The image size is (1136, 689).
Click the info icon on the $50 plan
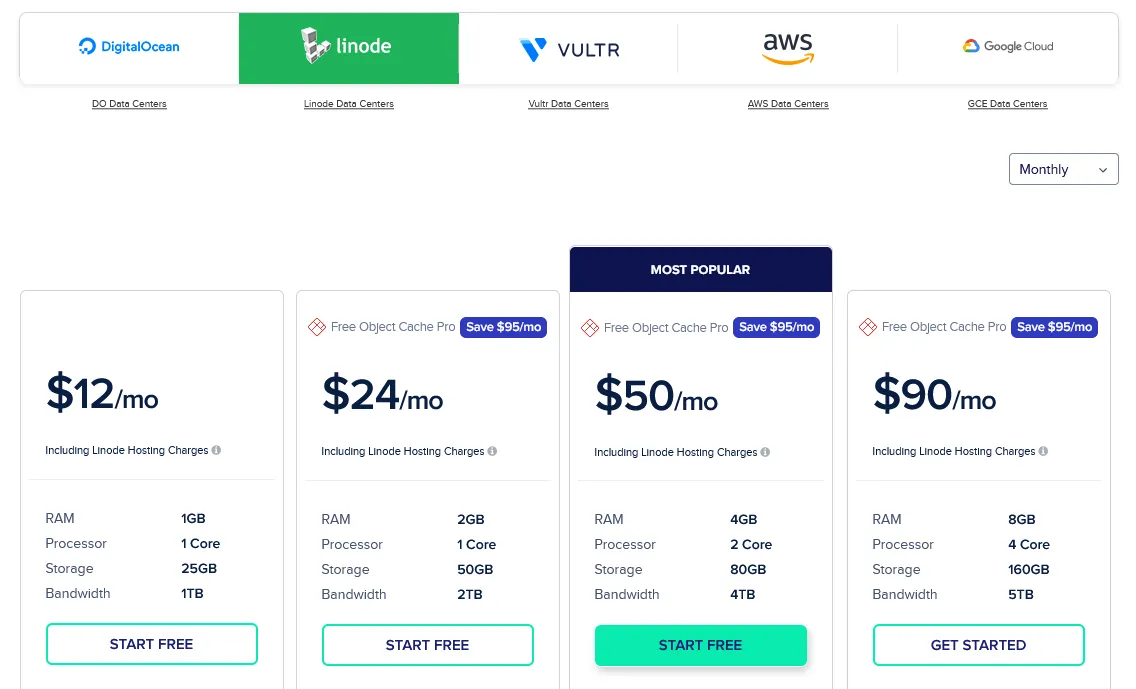(x=765, y=452)
